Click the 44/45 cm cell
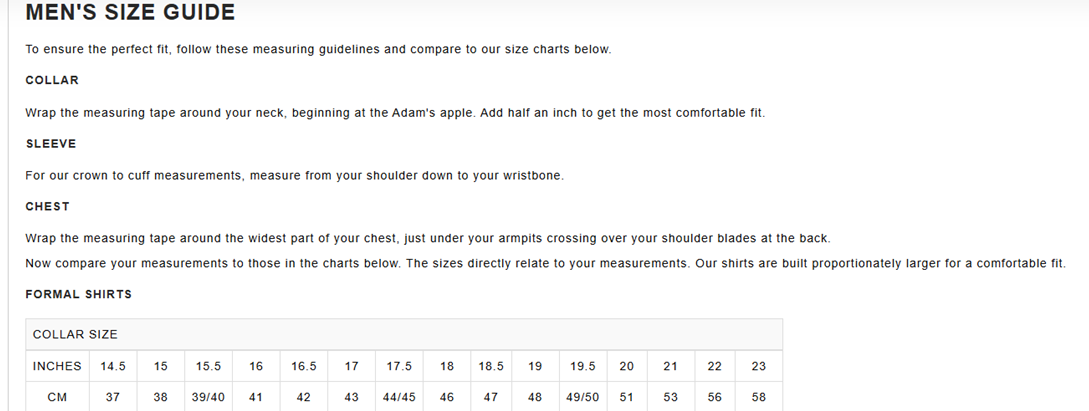Image resolution: width=1089 pixels, height=411 pixels. coord(399,397)
